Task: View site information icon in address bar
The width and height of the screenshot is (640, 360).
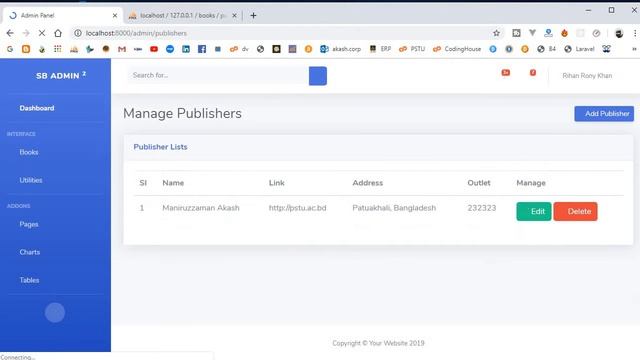Action: [78, 33]
